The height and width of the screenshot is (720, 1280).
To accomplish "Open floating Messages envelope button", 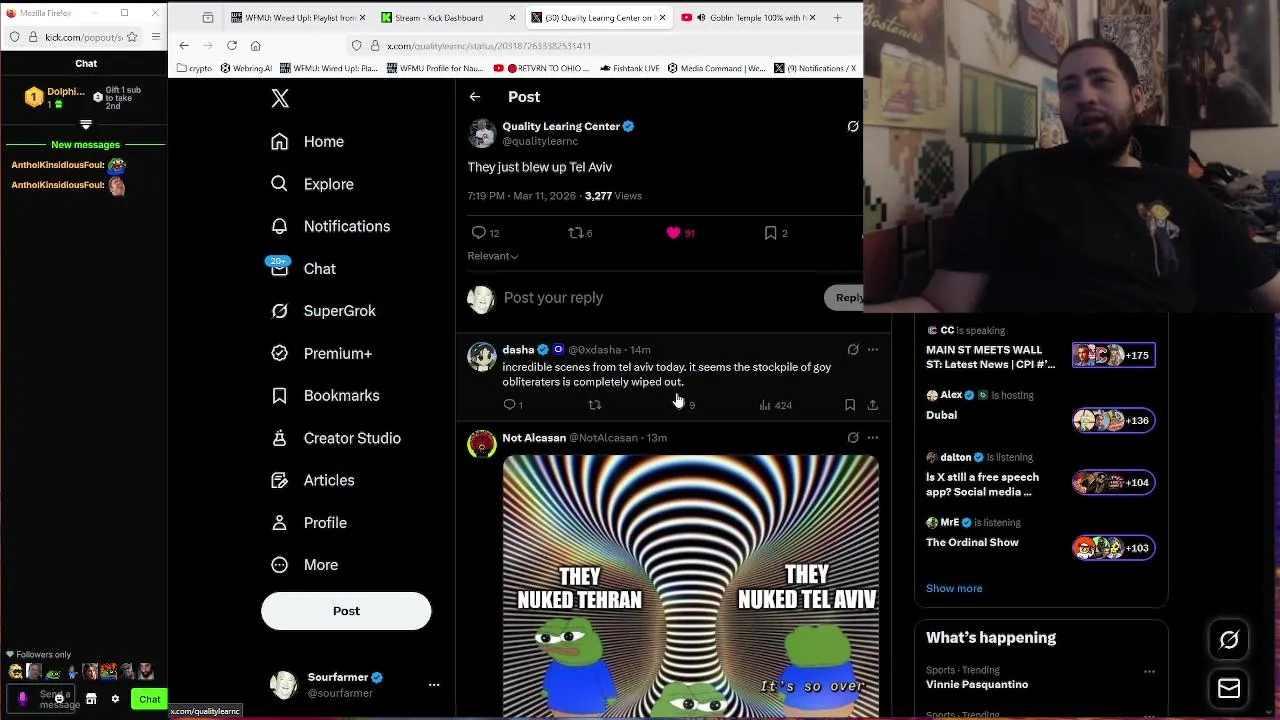I will (x=1229, y=689).
